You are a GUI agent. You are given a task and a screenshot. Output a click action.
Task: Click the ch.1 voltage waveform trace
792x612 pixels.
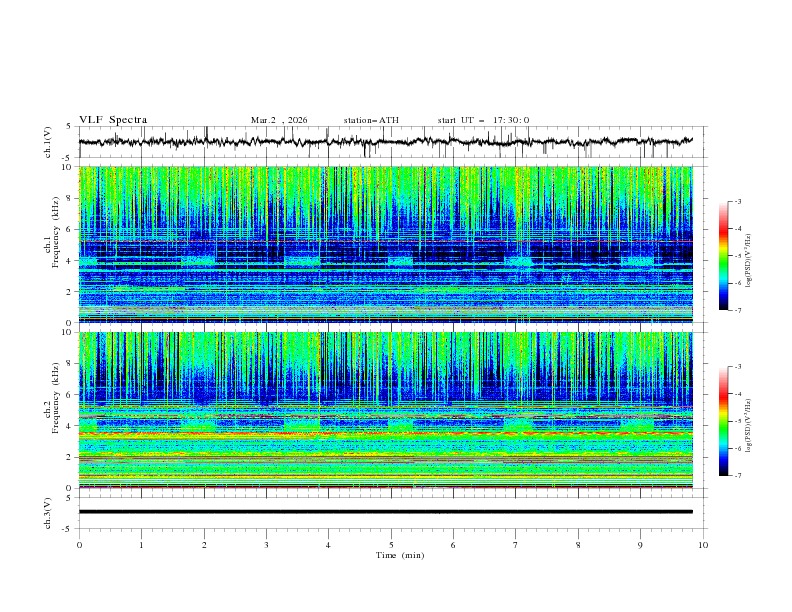[385, 142]
